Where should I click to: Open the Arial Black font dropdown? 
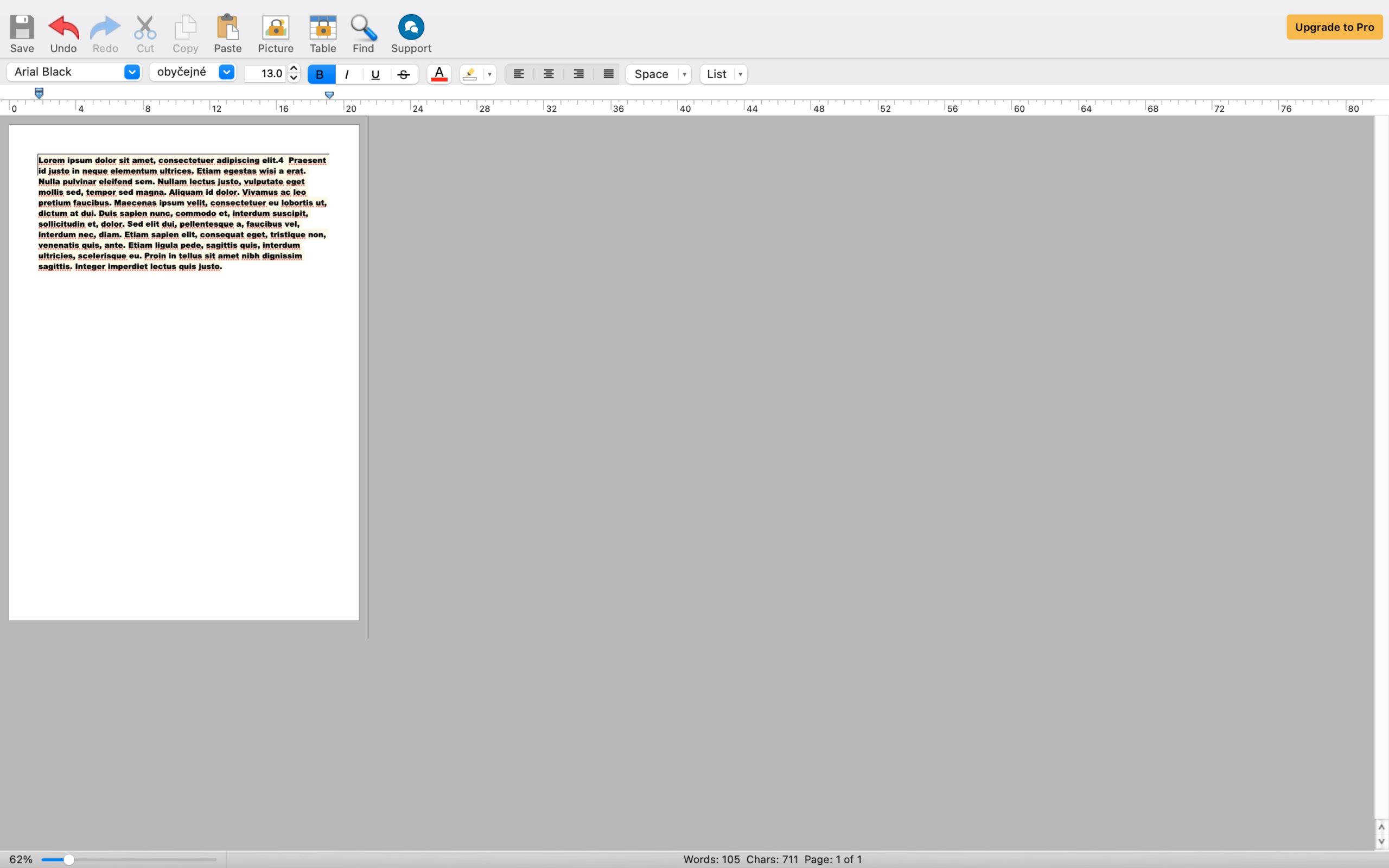point(131,72)
